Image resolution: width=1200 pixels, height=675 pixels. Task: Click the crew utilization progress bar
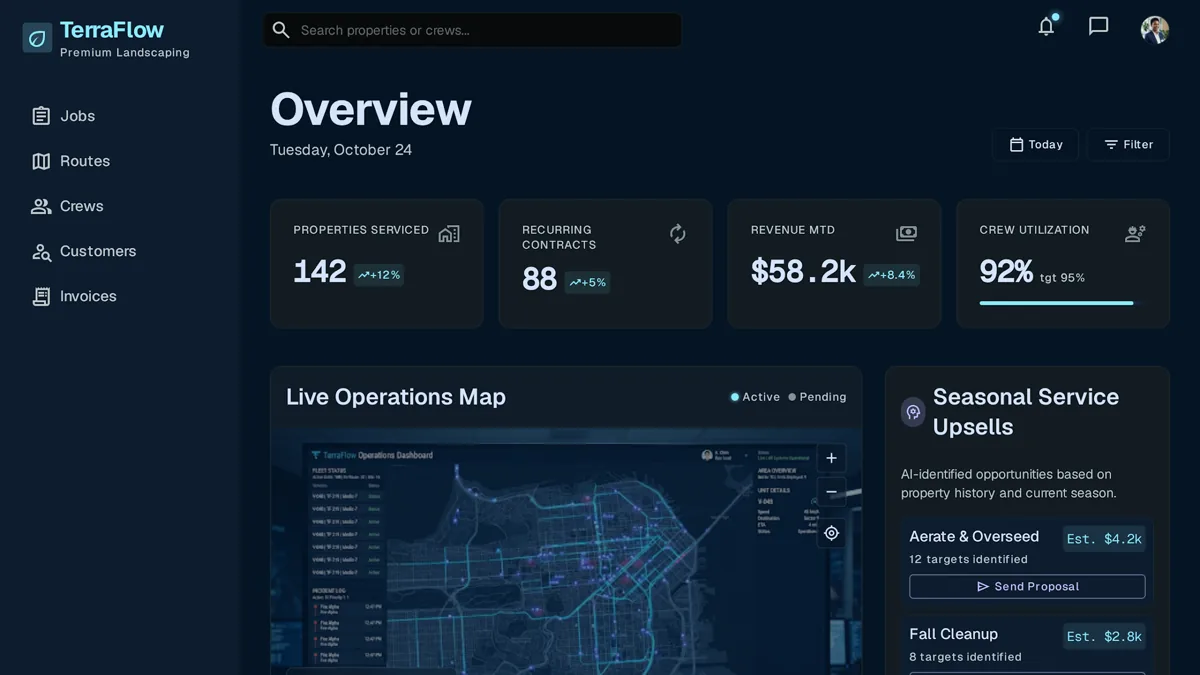coord(1063,303)
